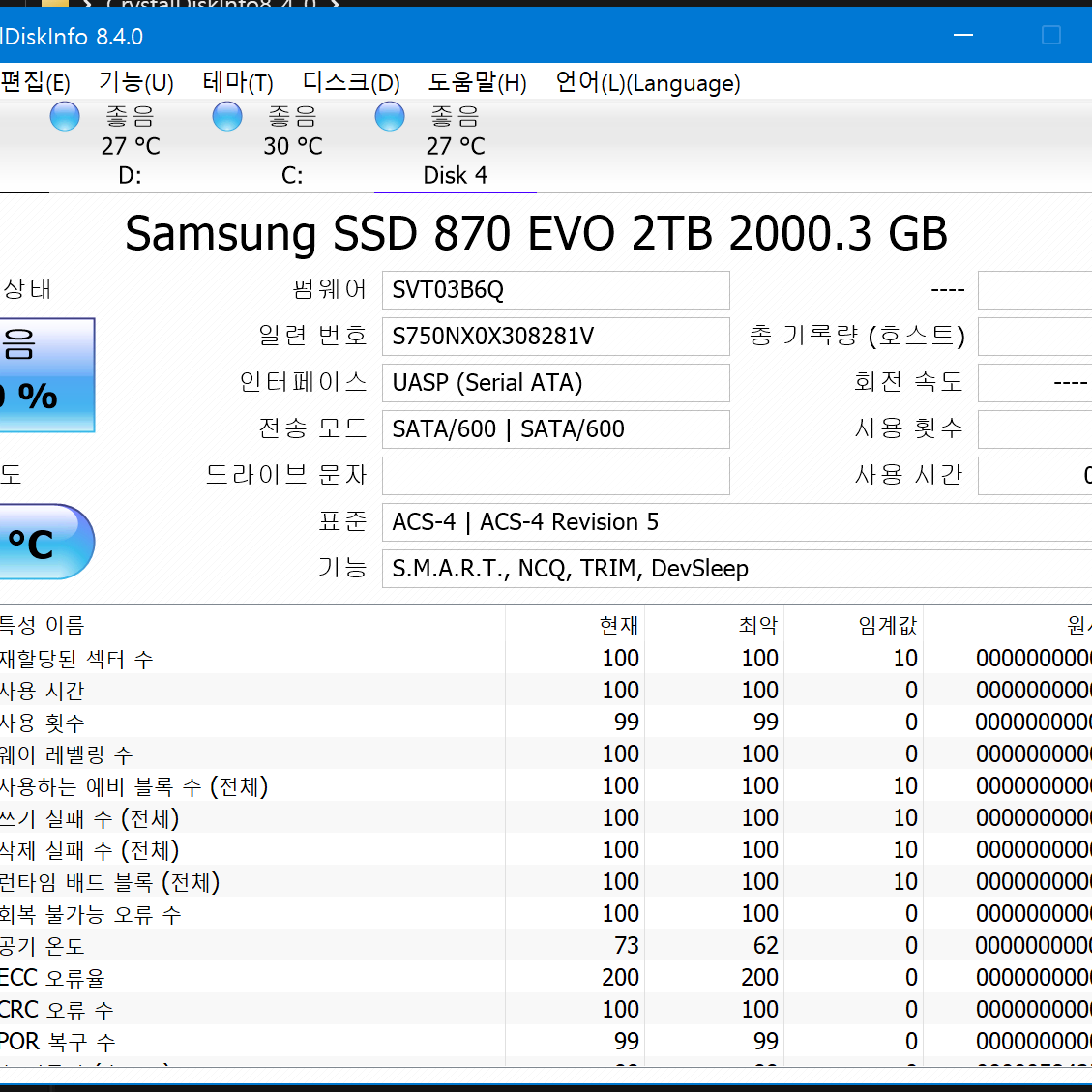The height and width of the screenshot is (1092, 1092).
Task: Click the blue status orb for D: drive
Action: pos(65,116)
